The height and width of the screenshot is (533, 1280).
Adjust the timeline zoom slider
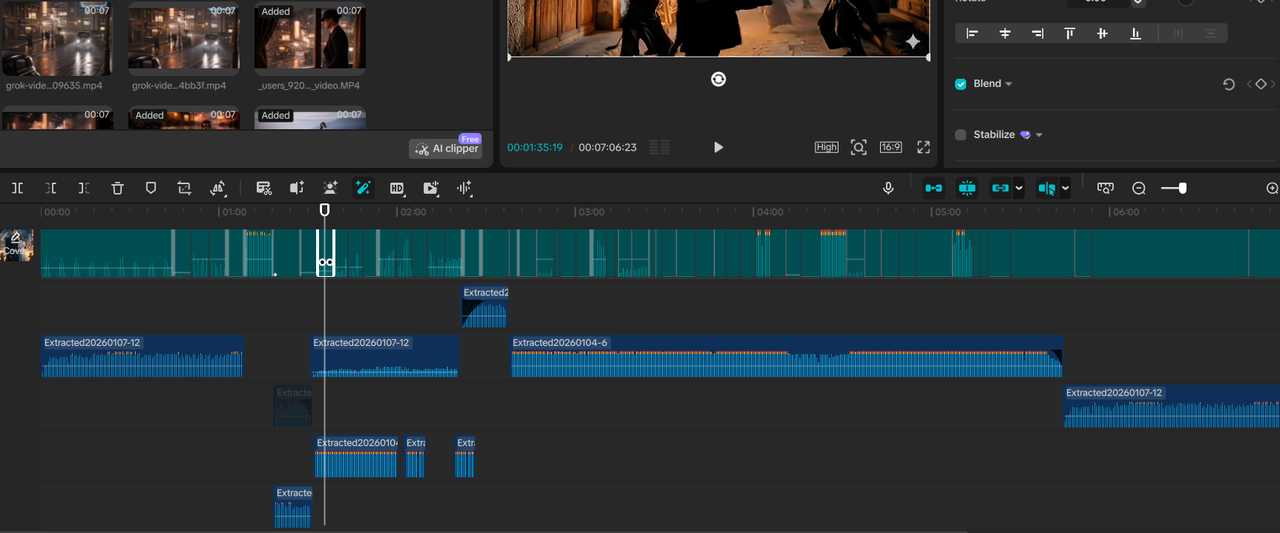[x=1174, y=188]
